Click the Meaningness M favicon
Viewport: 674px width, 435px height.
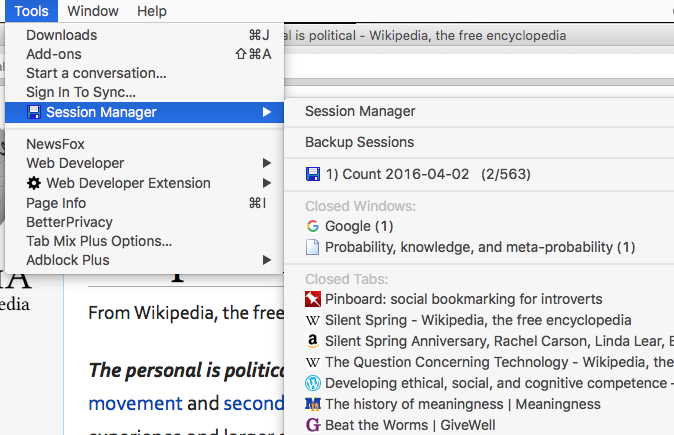click(313, 404)
